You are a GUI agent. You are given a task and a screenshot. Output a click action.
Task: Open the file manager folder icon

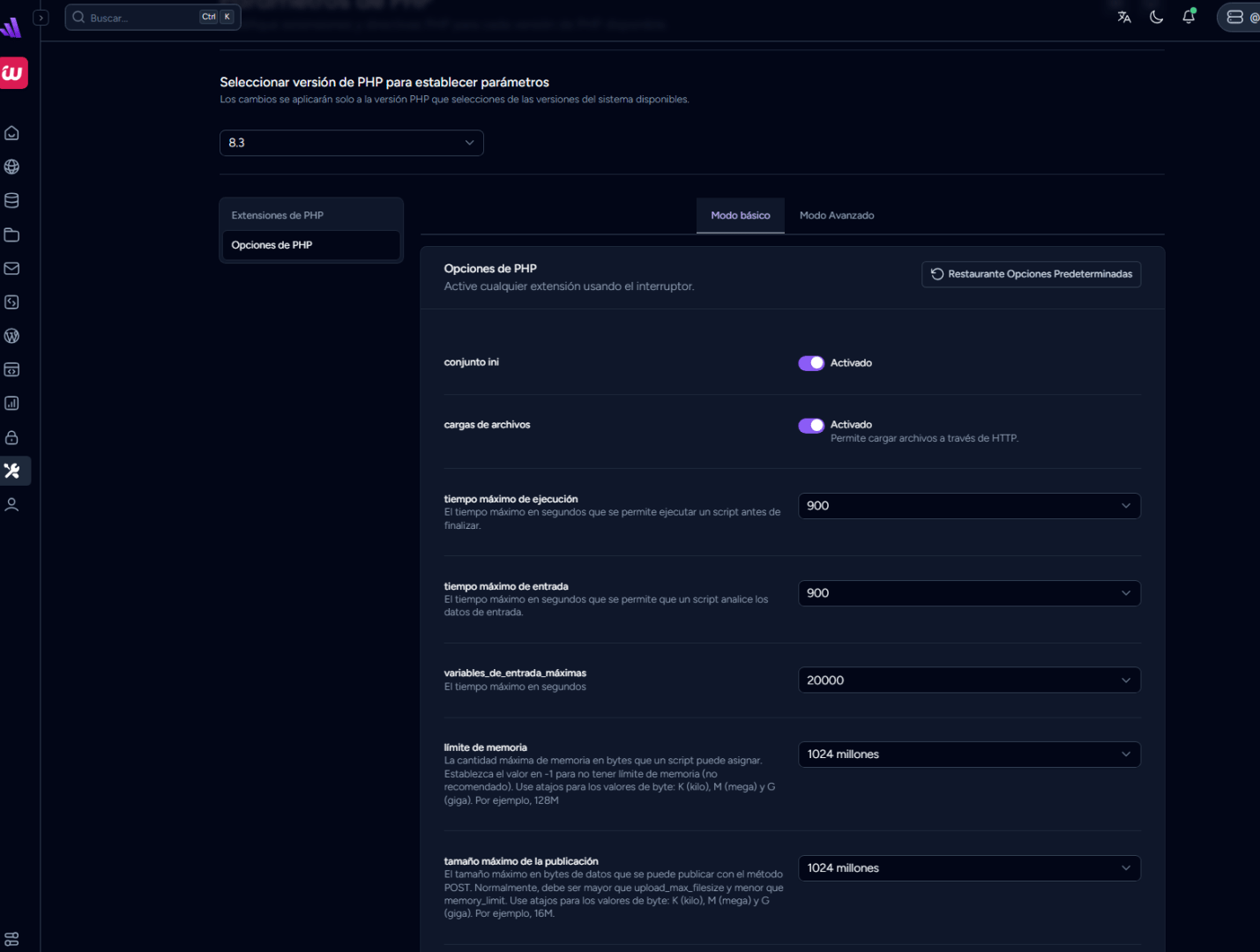click(x=12, y=234)
